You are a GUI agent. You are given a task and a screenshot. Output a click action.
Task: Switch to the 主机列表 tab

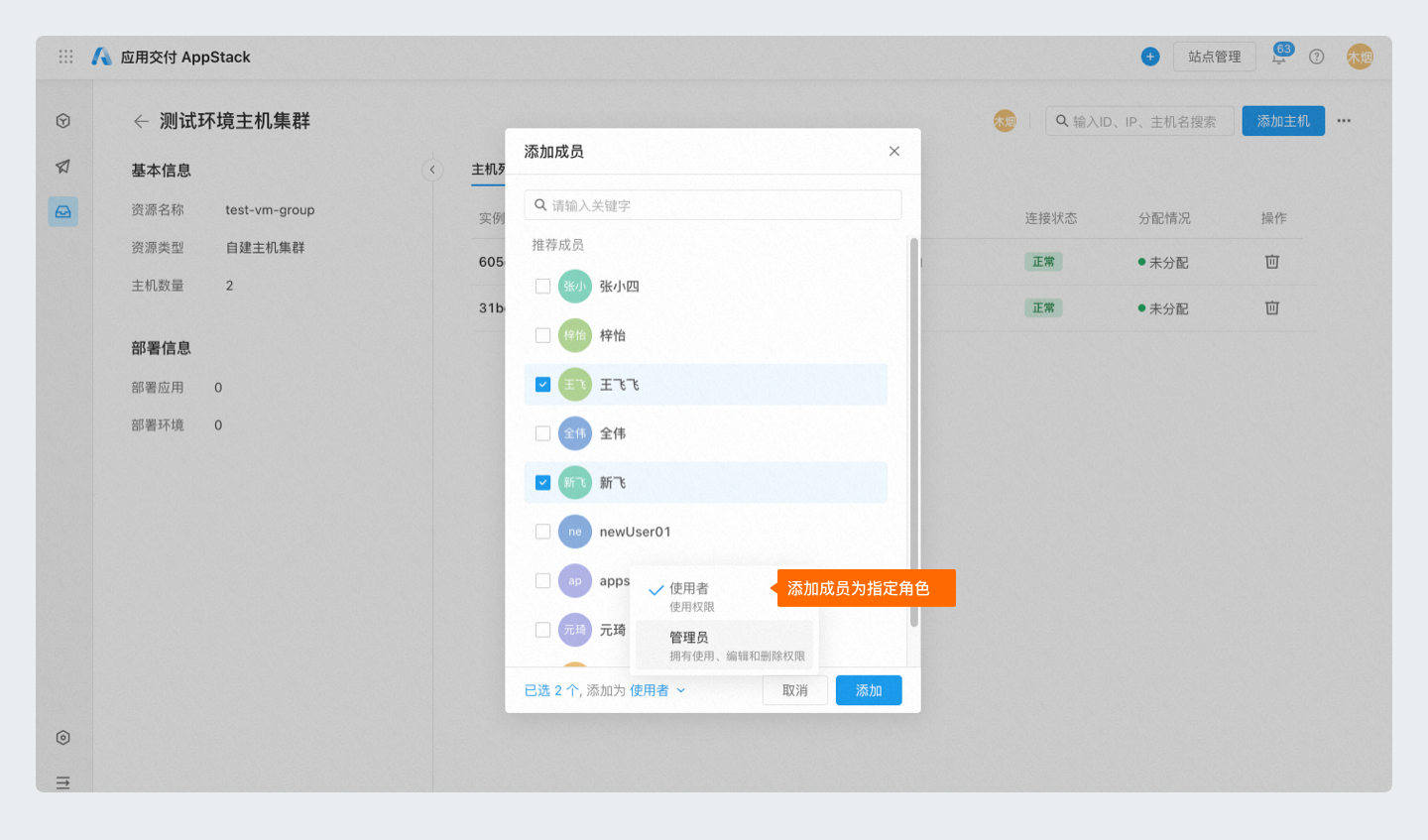pos(488,170)
